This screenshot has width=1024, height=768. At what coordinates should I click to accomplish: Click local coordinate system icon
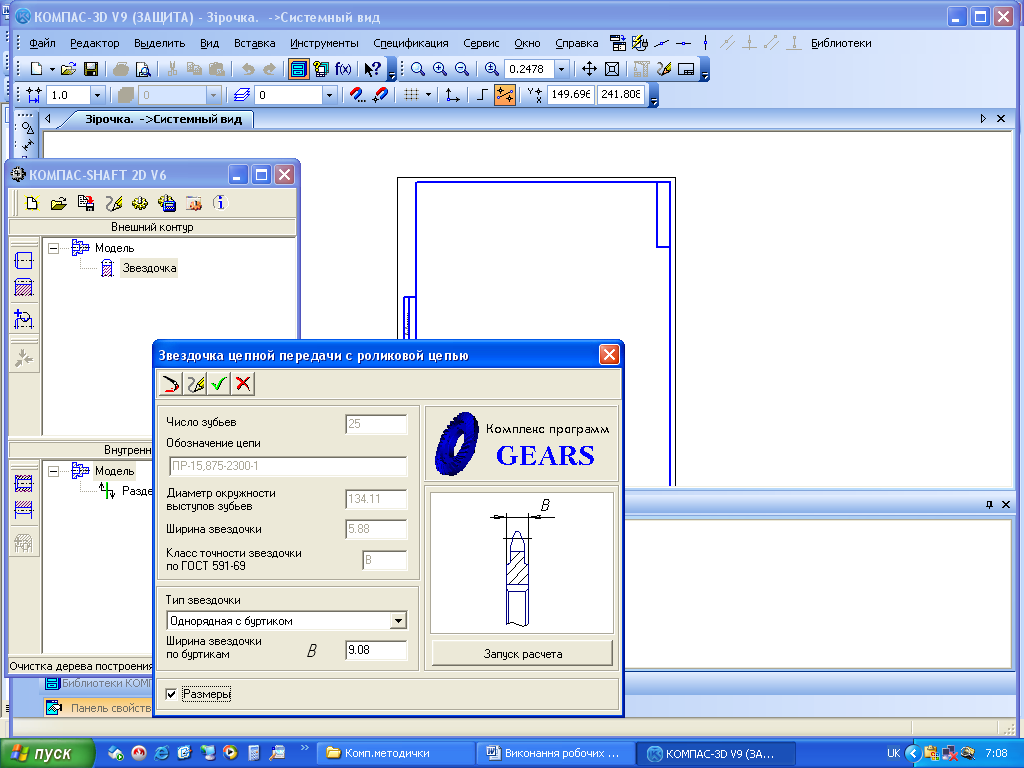(x=453, y=95)
